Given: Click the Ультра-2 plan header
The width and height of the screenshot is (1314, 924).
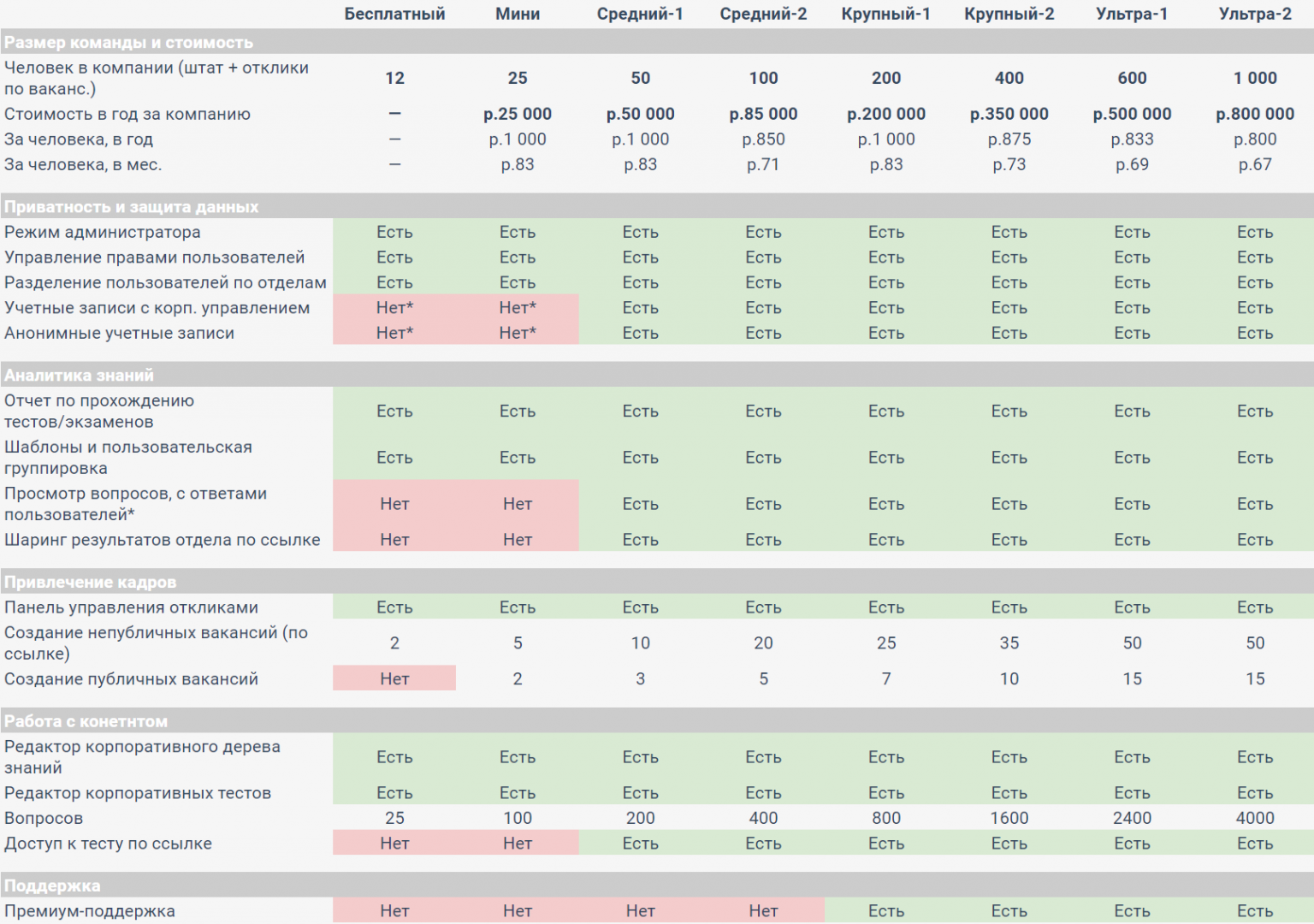Looking at the screenshot, I should [x=1255, y=14].
